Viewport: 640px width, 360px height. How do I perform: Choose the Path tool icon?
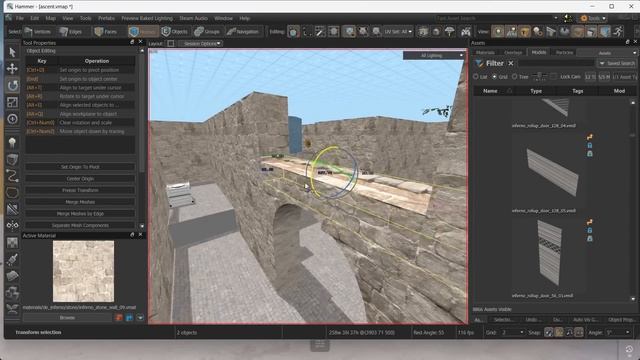tap(12, 176)
